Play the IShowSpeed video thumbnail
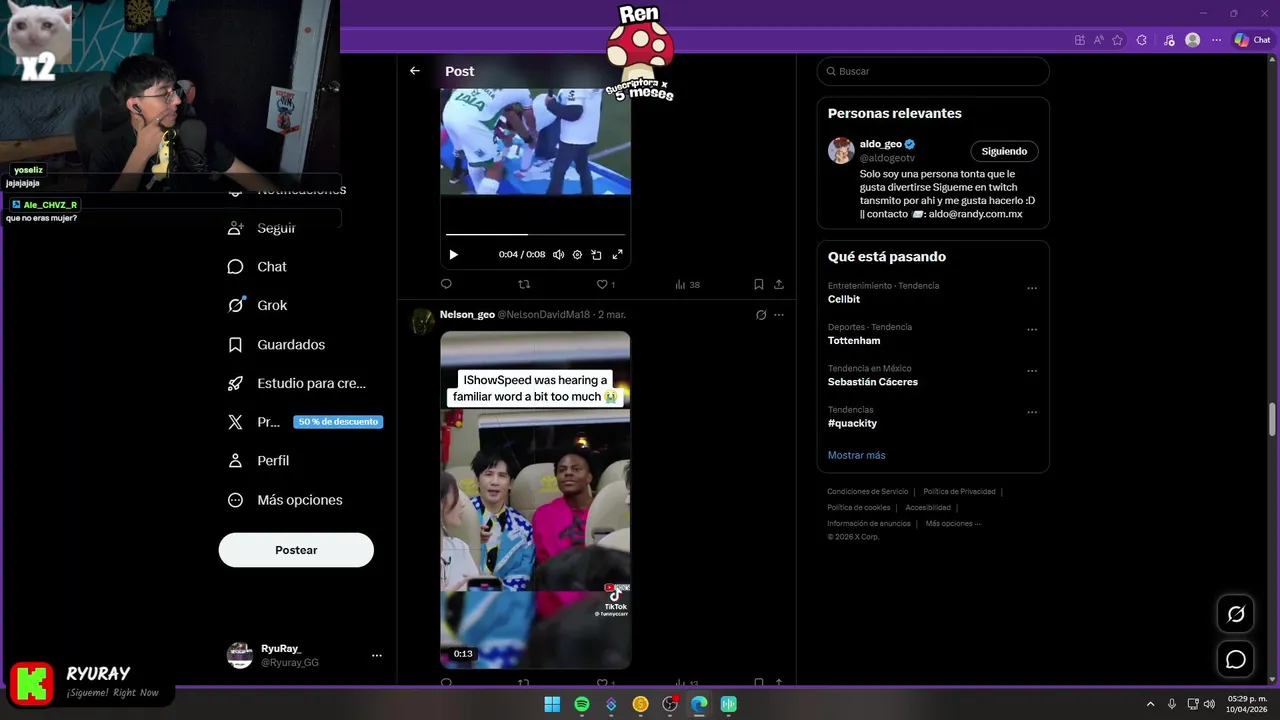This screenshot has height=720, width=1280. pos(535,500)
